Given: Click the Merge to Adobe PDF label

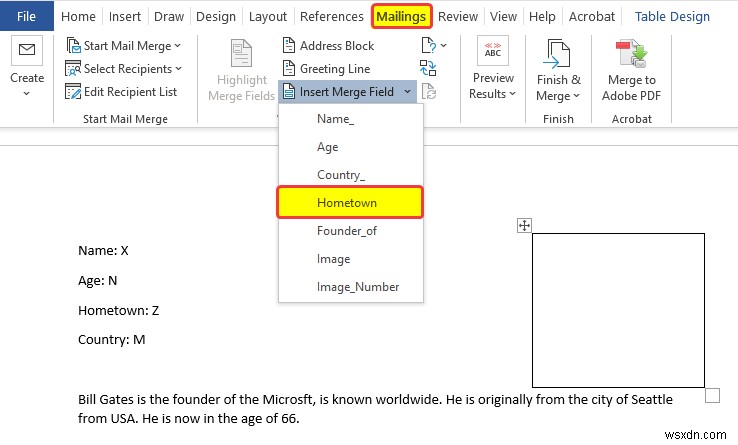Looking at the screenshot, I should point(631,88).
